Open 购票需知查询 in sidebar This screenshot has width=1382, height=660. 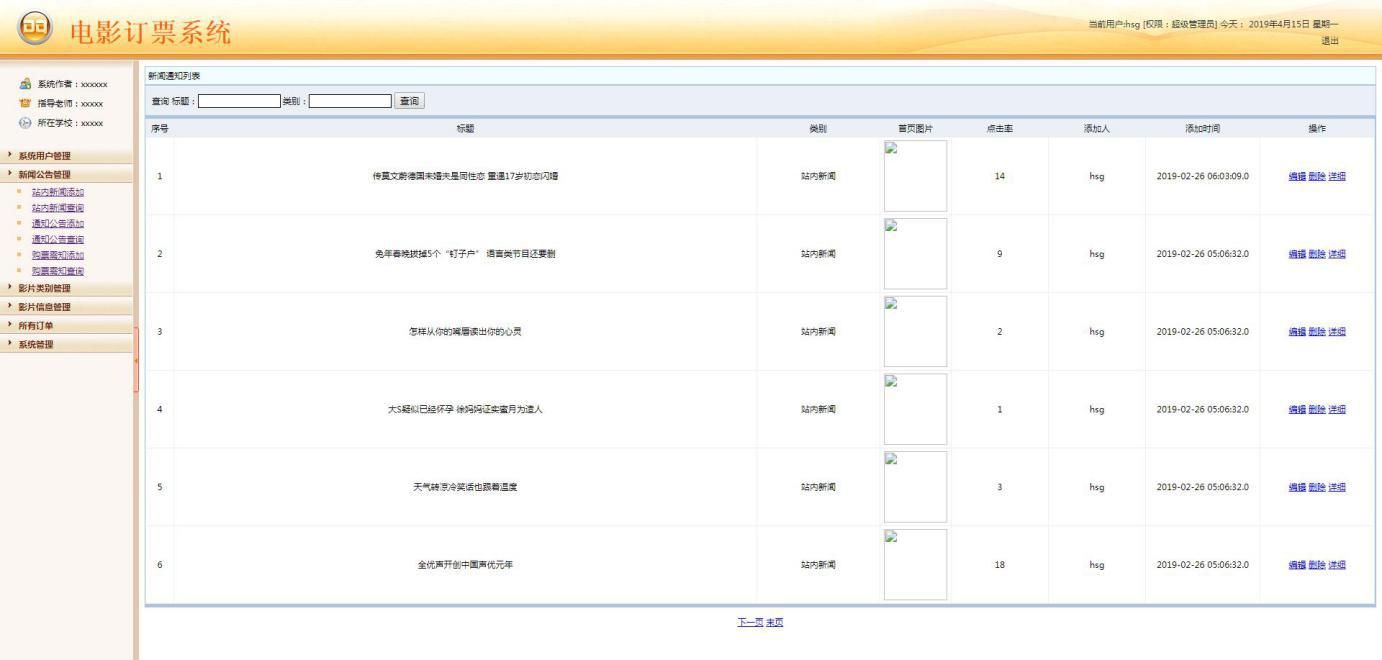[58, 271]
